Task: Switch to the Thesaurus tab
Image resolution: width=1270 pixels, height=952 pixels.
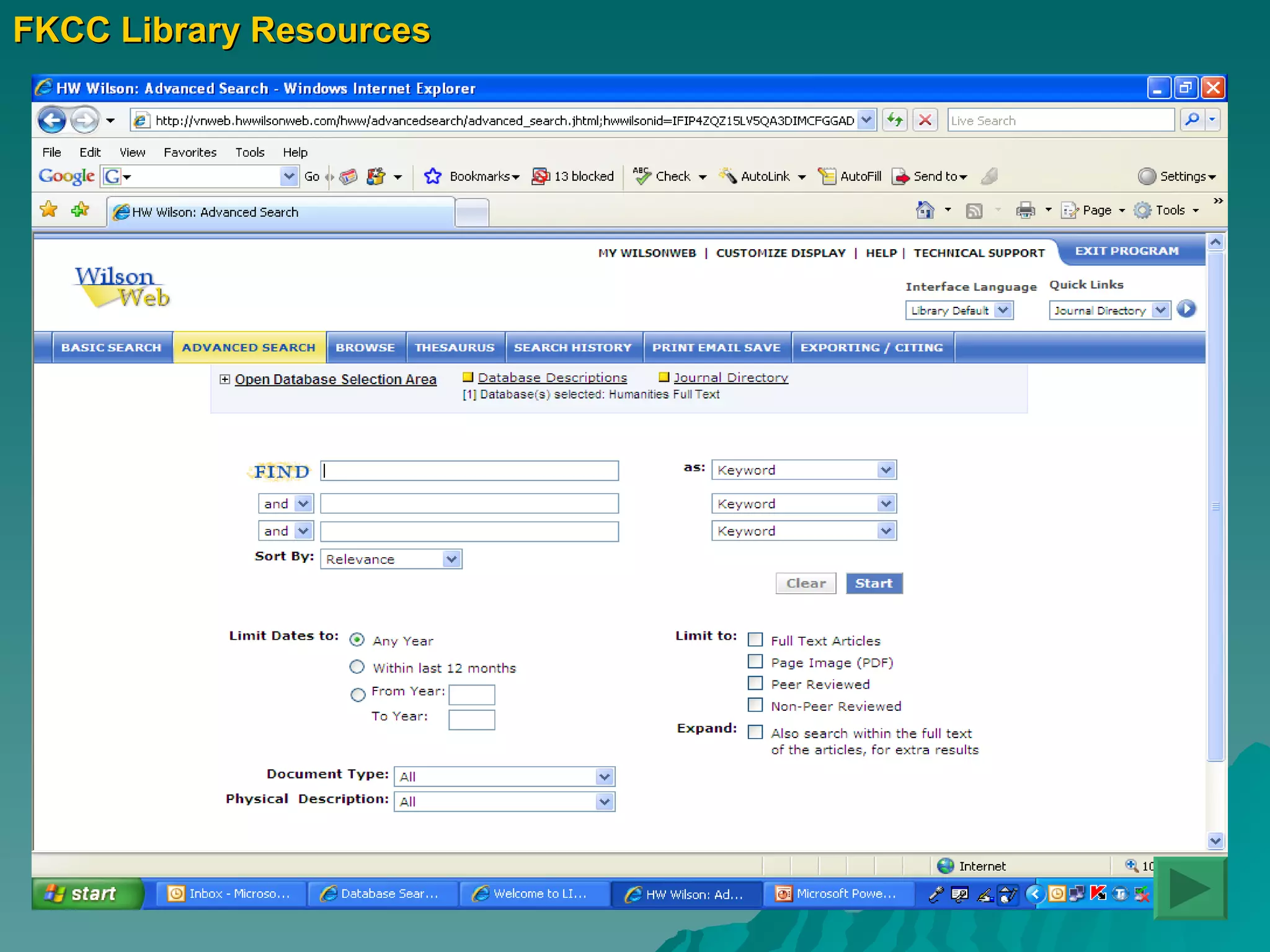Action: [x=455, y=347]
